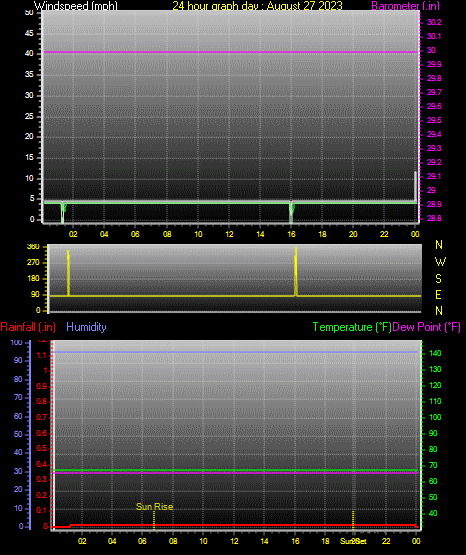Select the magenta Dew Point (°F) label
The height and width of the screenshot is (555, 466).
[427, 327]
